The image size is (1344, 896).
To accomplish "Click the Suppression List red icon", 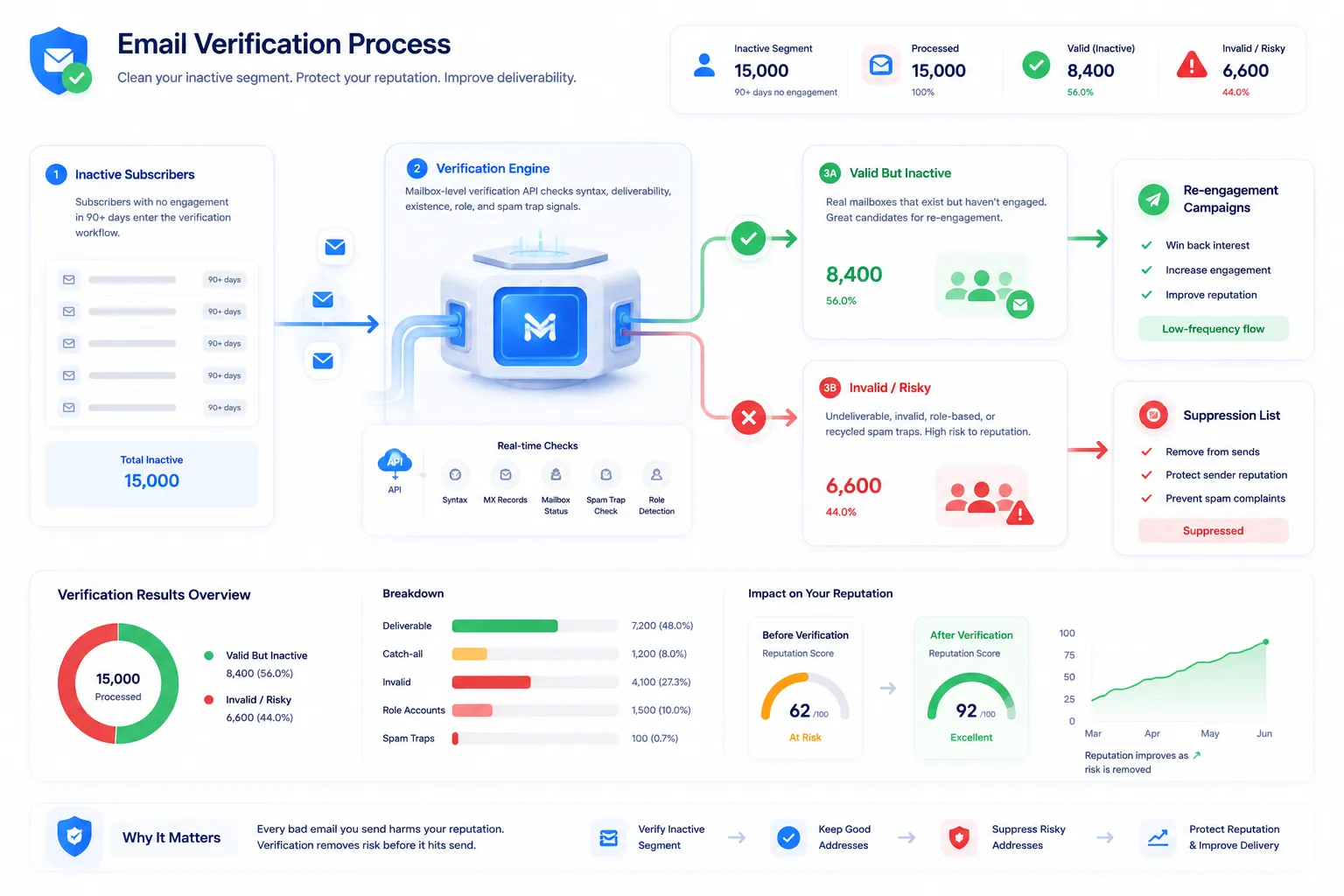I will click(1153, 415).
